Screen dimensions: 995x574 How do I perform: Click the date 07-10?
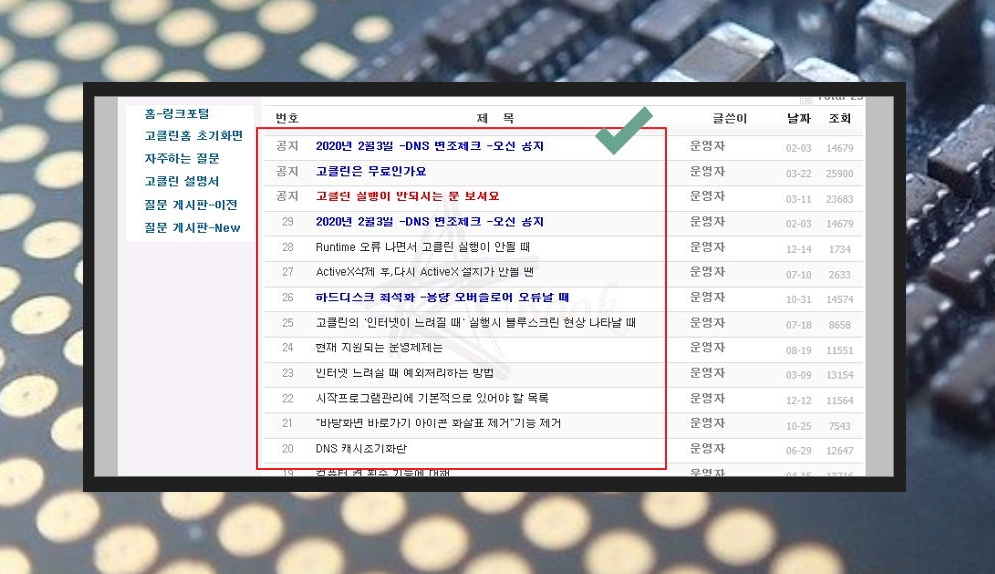pyautogui.click(x=798, y=275)
